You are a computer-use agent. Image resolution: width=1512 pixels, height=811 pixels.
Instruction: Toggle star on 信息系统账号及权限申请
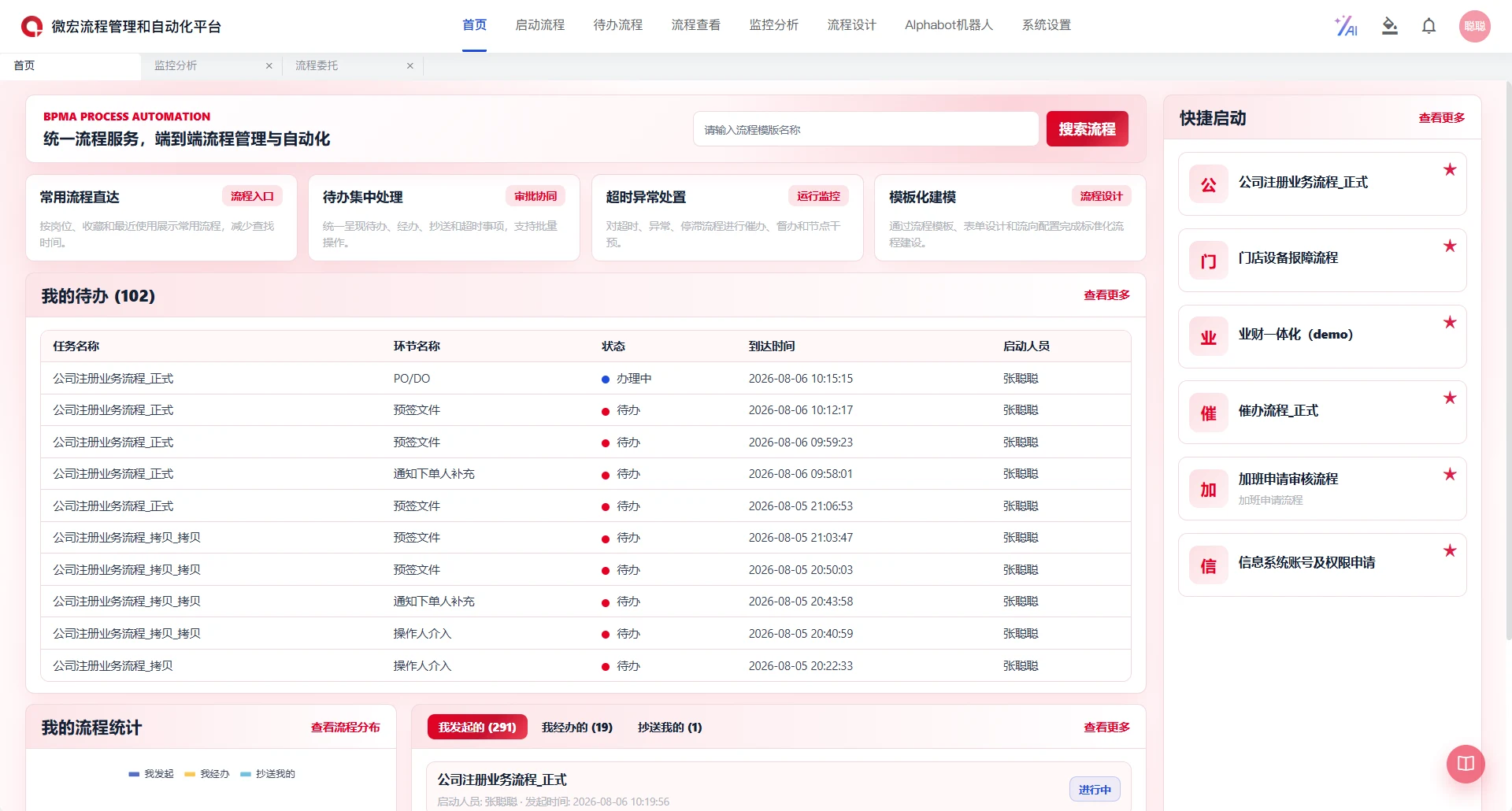pyautogui.click(x=1450, y=550)
